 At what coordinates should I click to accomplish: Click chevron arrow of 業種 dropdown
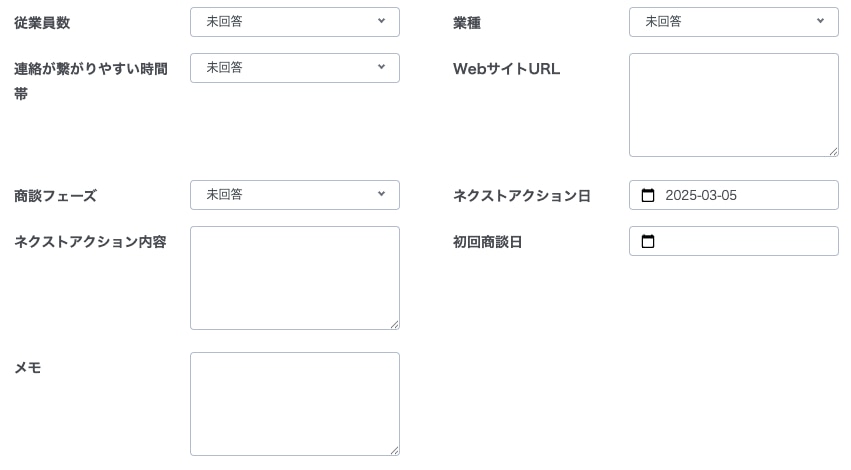click(820, 21)
